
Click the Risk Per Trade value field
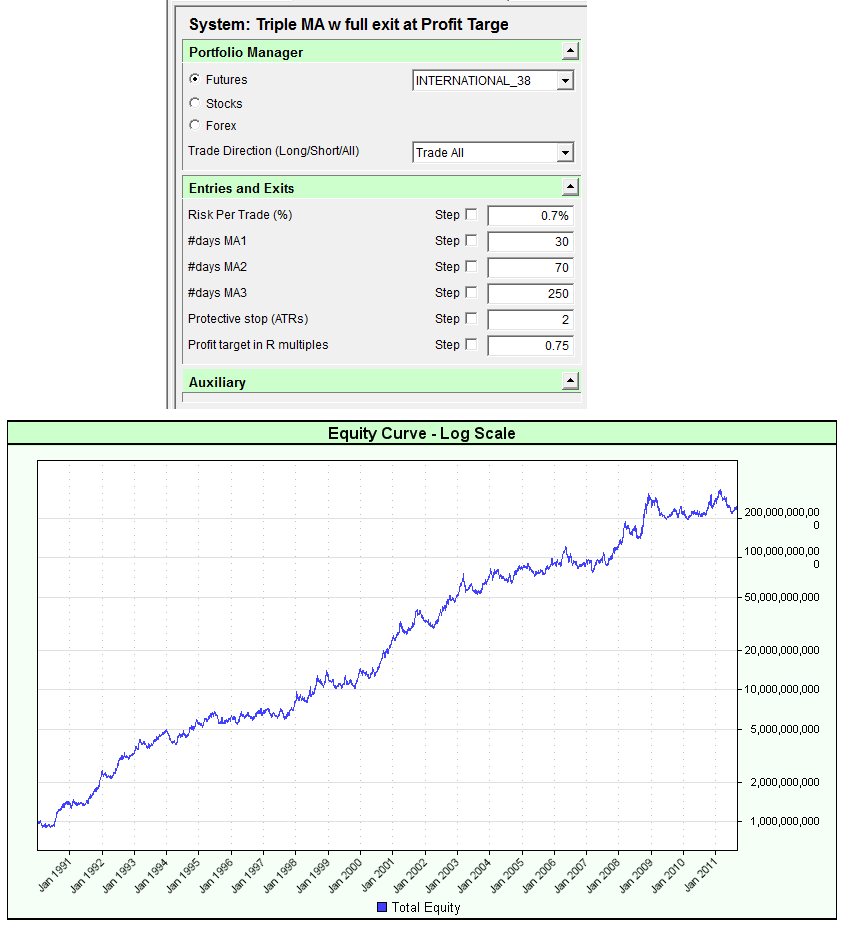click(x=530, y=216)
